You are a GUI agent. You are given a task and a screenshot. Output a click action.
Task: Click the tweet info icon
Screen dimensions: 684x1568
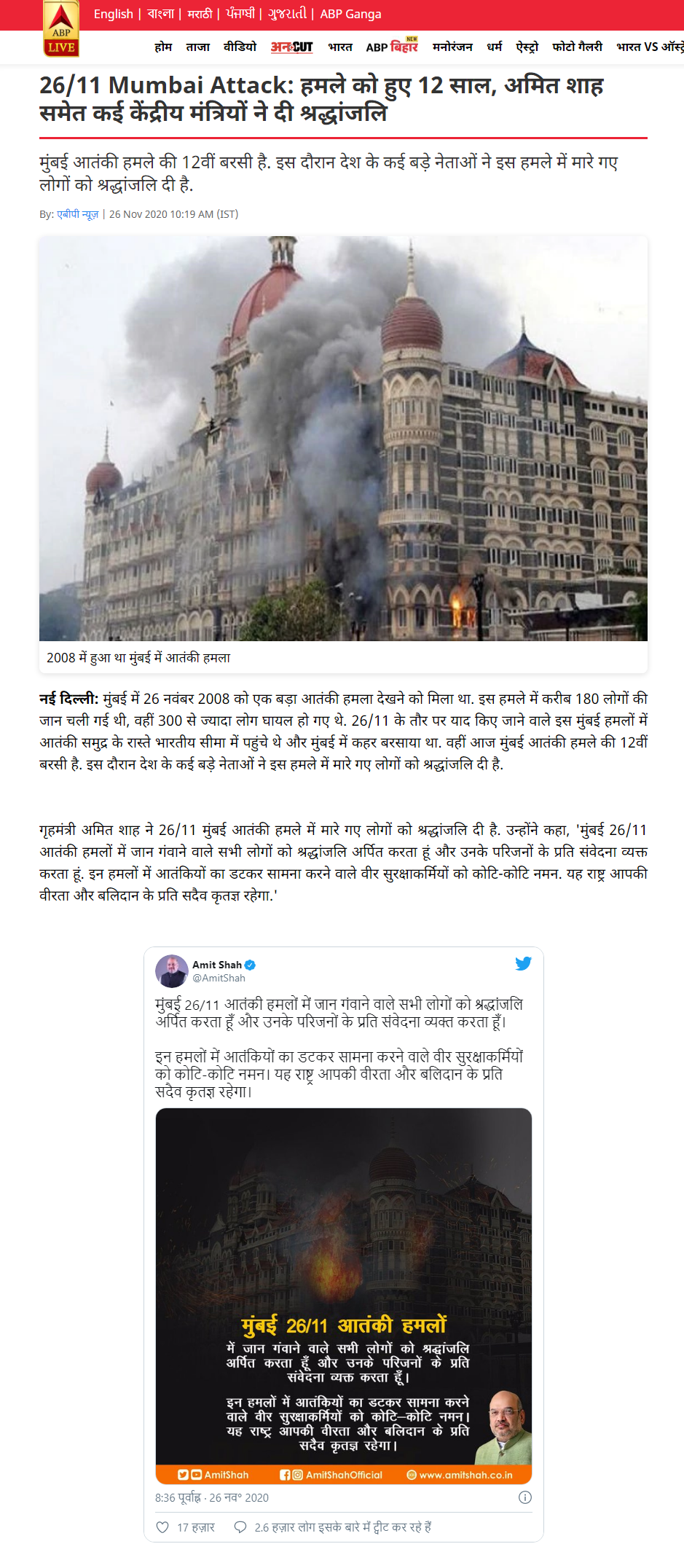pos(524,1497)
